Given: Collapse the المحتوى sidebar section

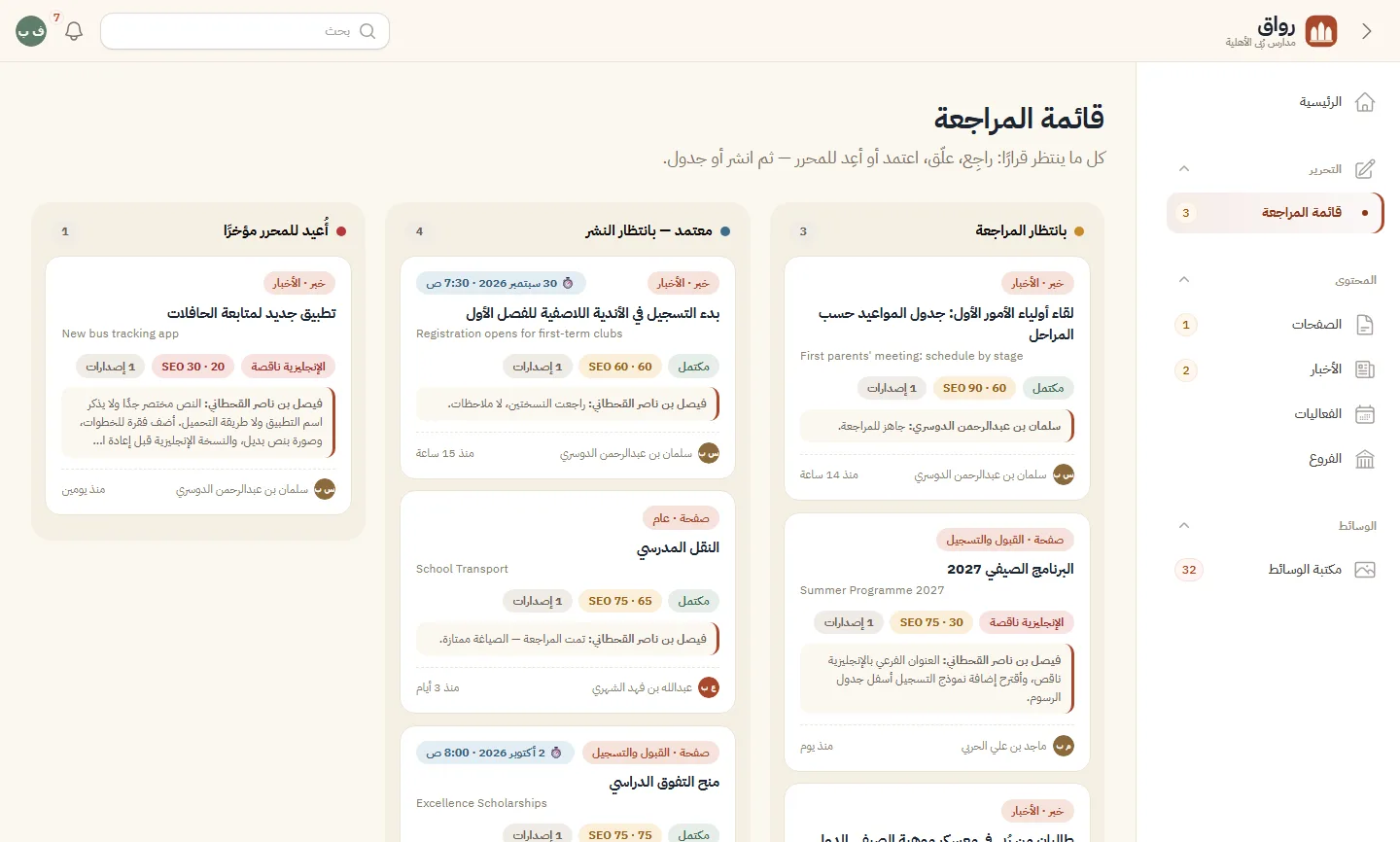Looking at the screenshot, I should pos(1184,280).
